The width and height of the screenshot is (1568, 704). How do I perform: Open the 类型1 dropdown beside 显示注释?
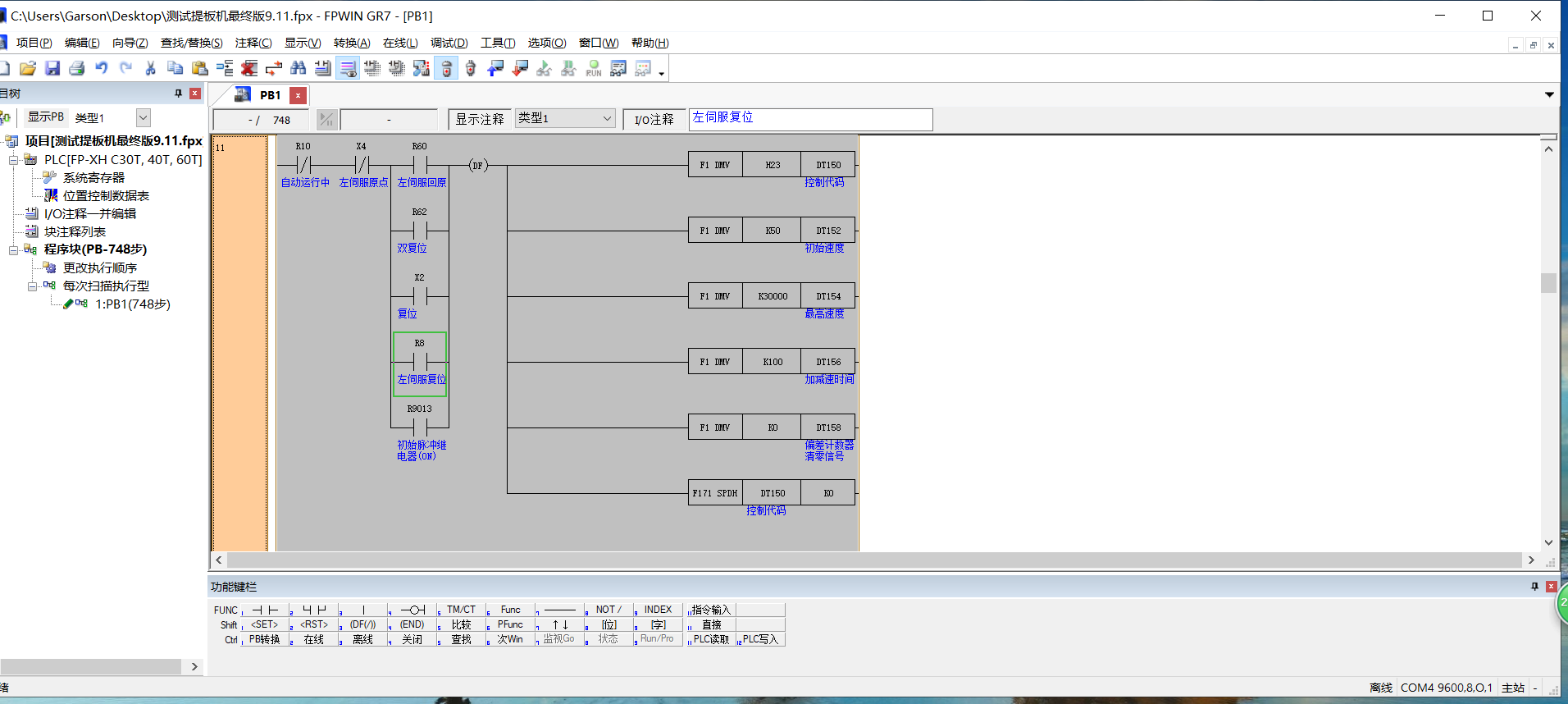pyautogui.click(x=607, y=118)
